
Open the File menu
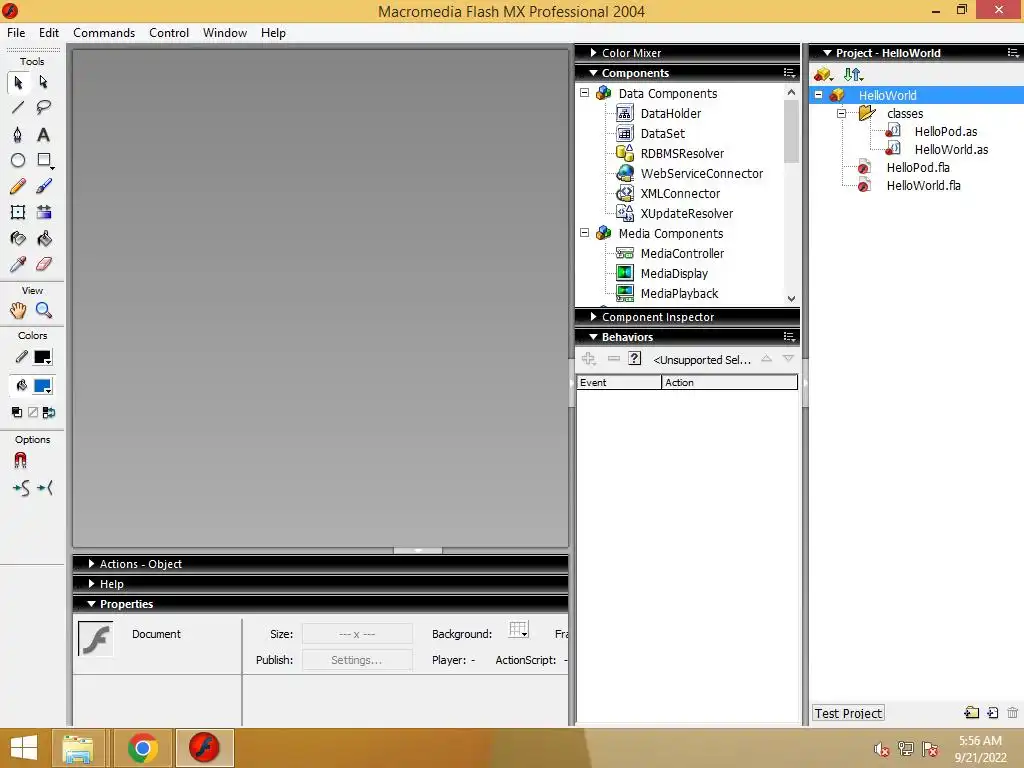16,33
